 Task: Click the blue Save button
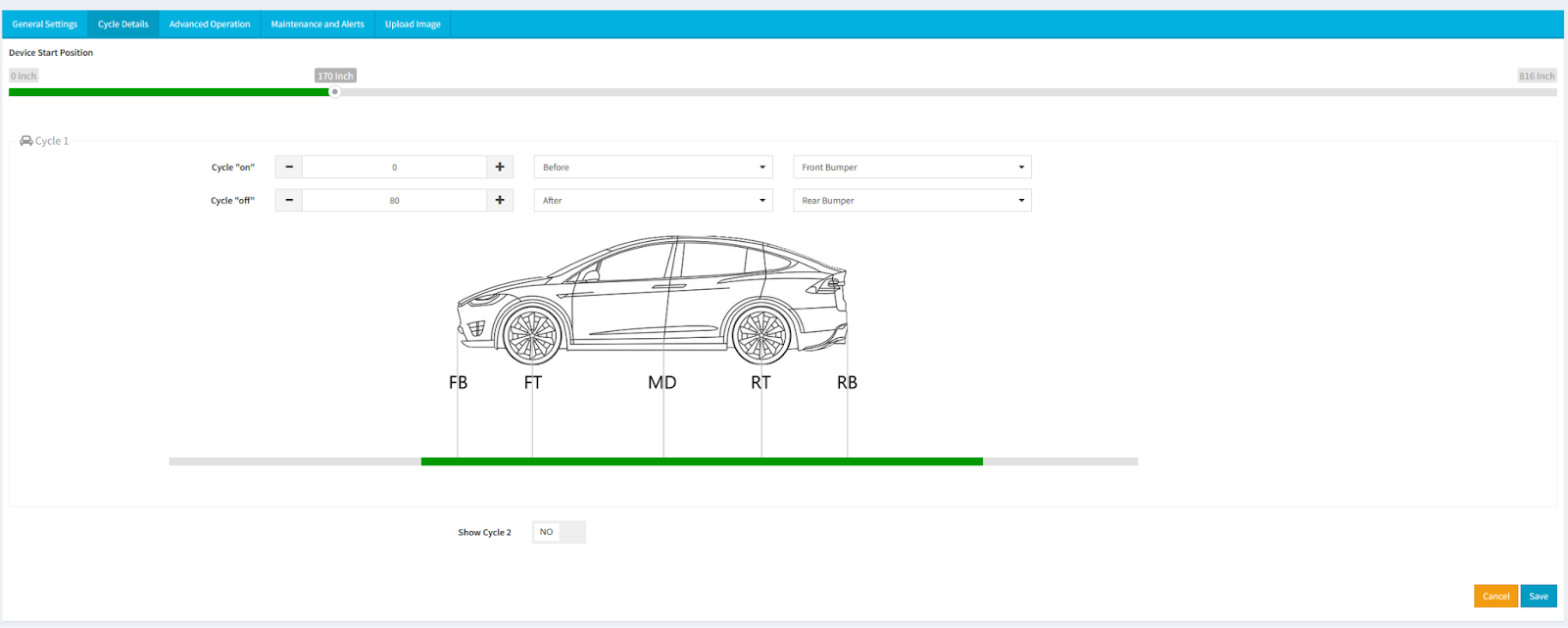click(x=1539, y=596)
